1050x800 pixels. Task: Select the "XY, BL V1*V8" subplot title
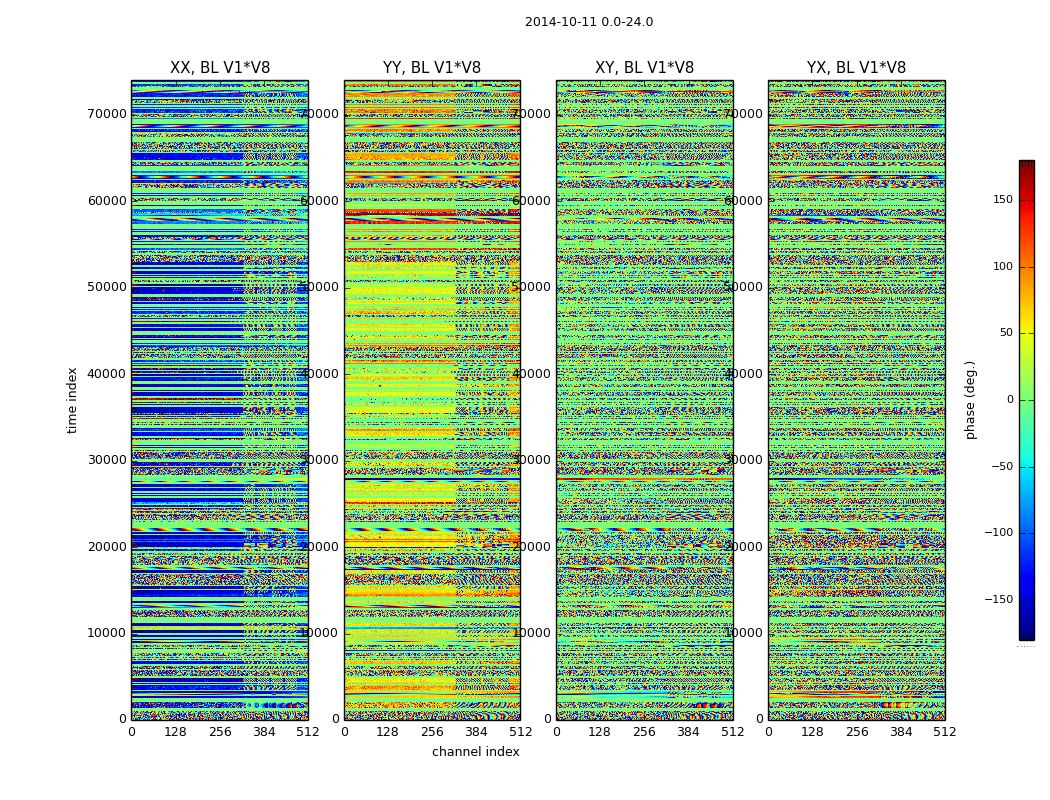pos(644,68)
